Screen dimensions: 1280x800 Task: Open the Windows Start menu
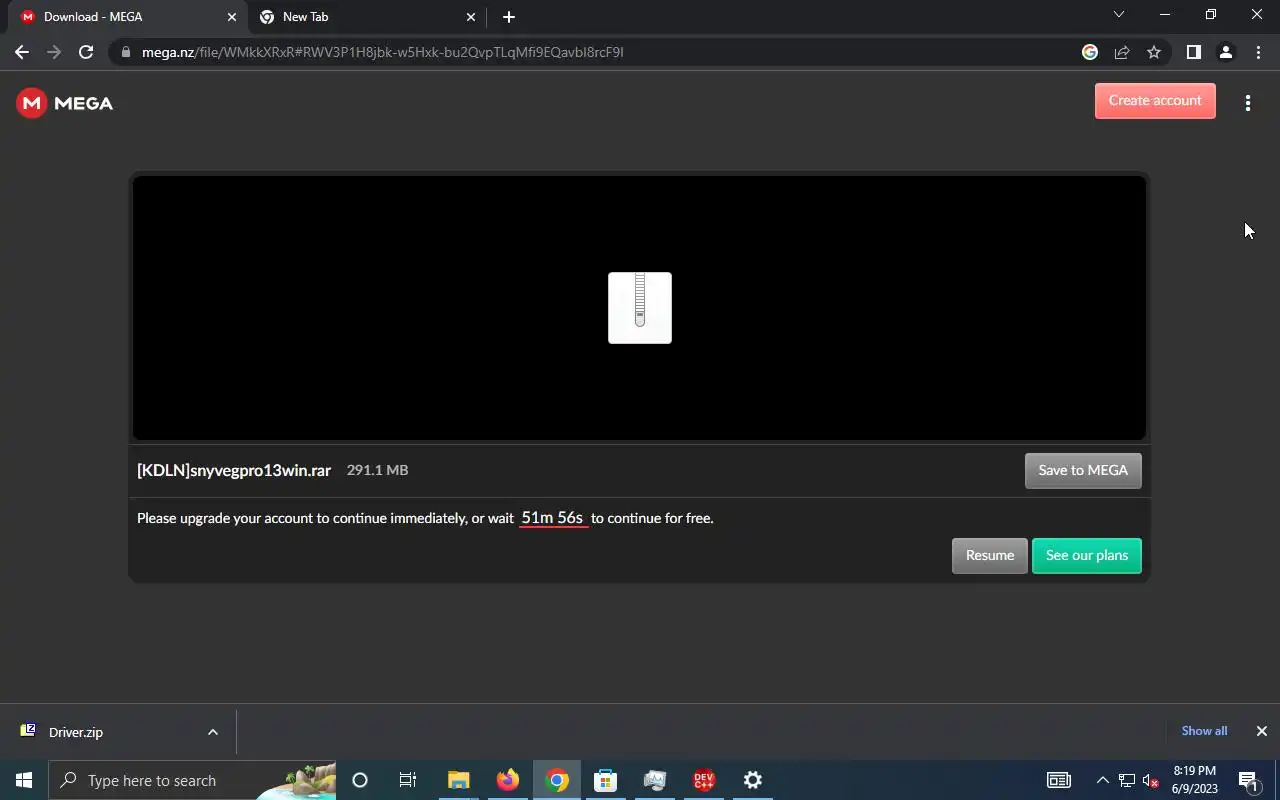tap(24, 780)
